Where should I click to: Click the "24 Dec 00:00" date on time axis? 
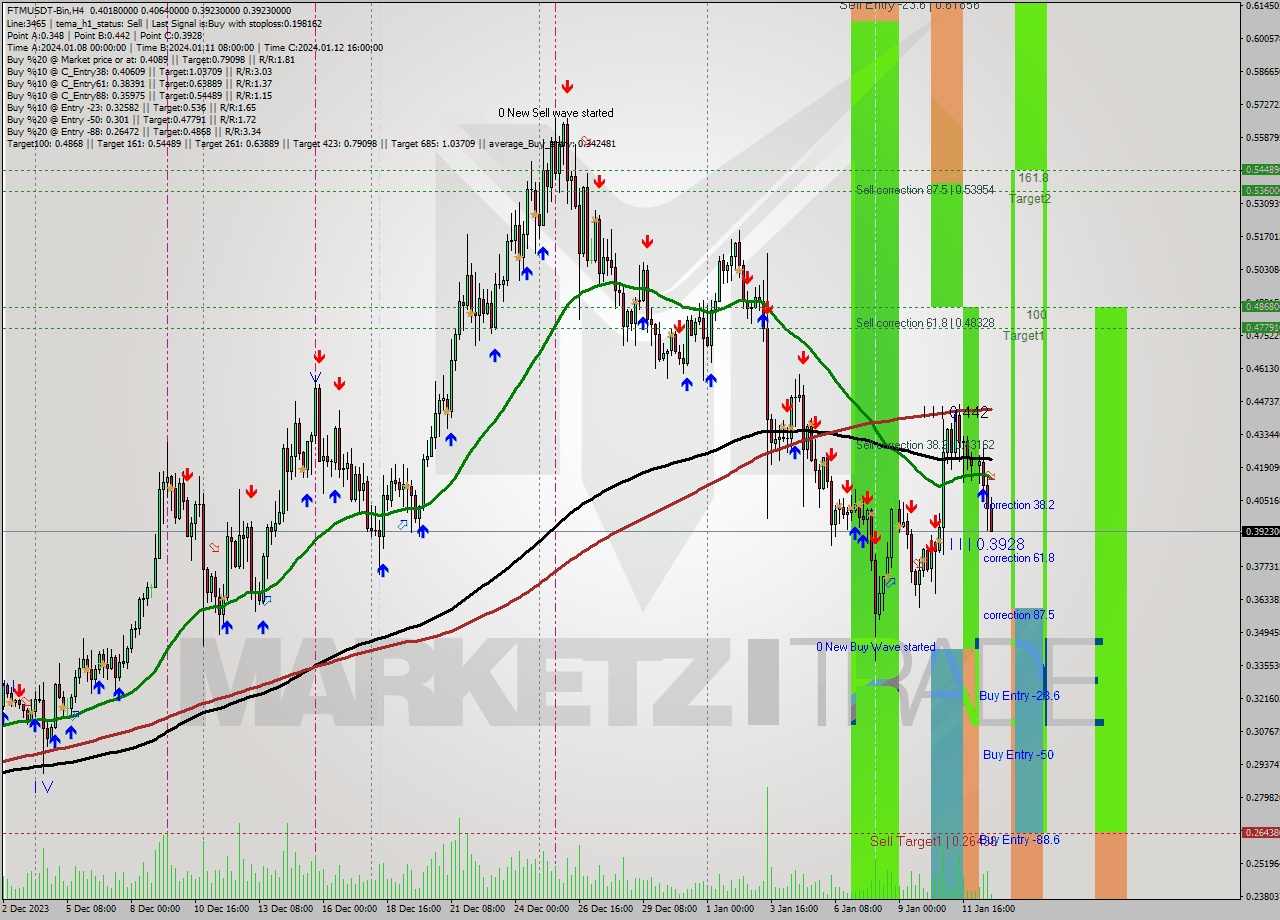pyautogui.click(x=541, y=909)
